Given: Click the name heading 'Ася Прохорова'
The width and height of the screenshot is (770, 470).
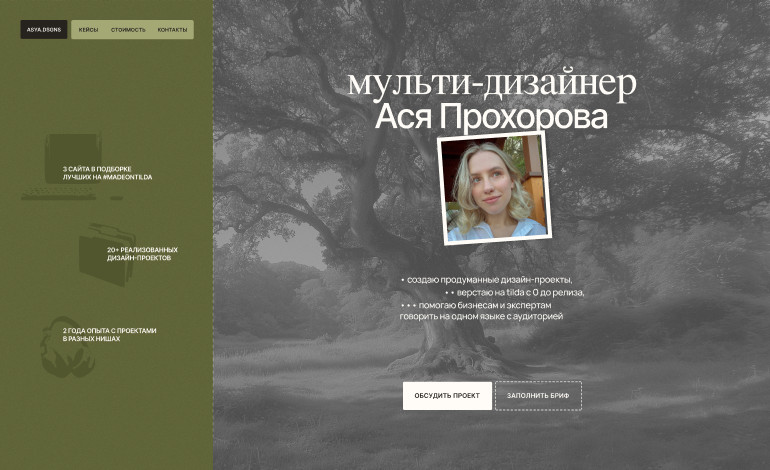Looking at the screenshot, I should tap(490, 118).
